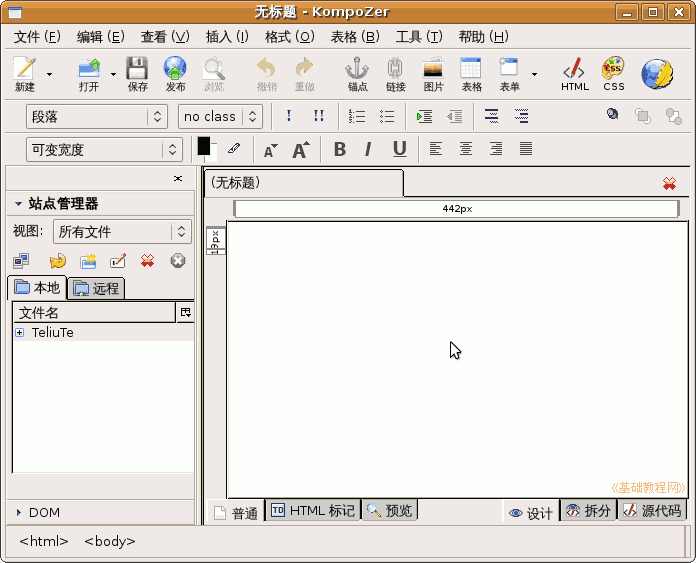Toggle emphasis with the single exclamation icon

click(x=289, y=116)
